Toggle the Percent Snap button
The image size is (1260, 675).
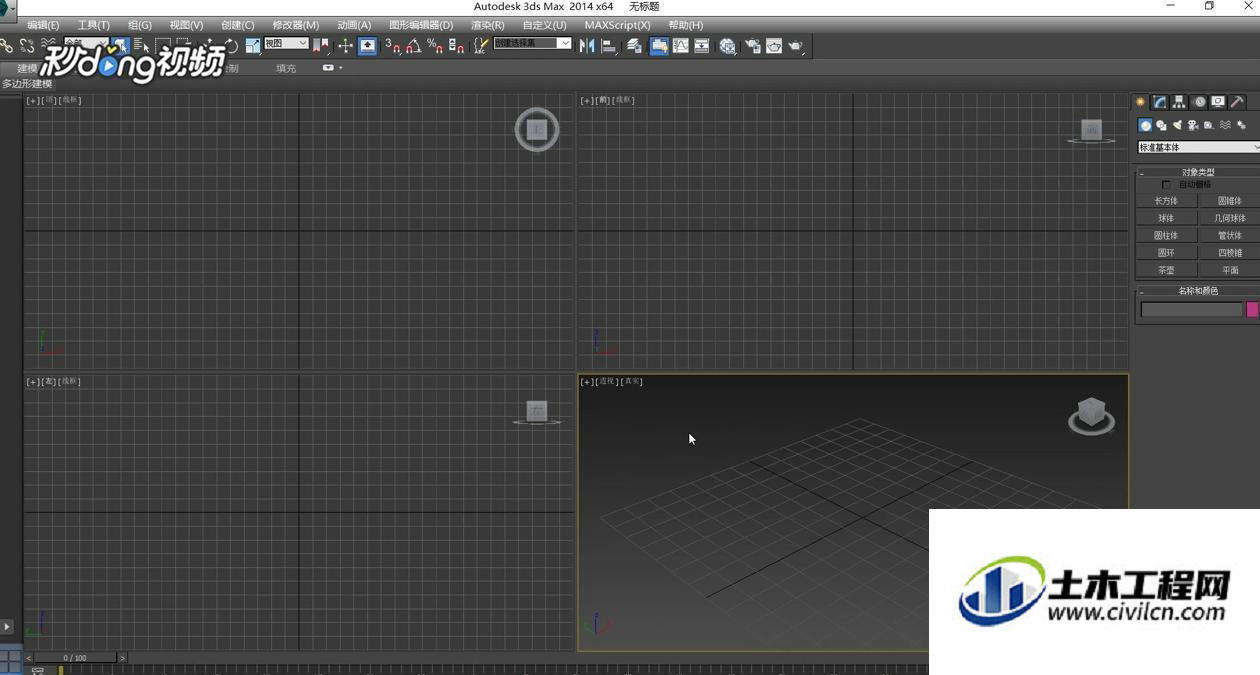click(435, 45)
